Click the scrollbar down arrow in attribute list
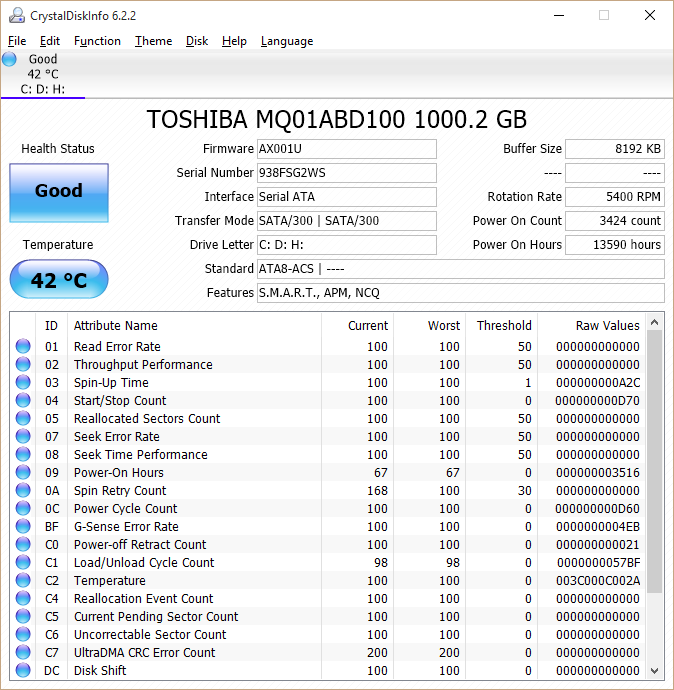 point(655,671)
